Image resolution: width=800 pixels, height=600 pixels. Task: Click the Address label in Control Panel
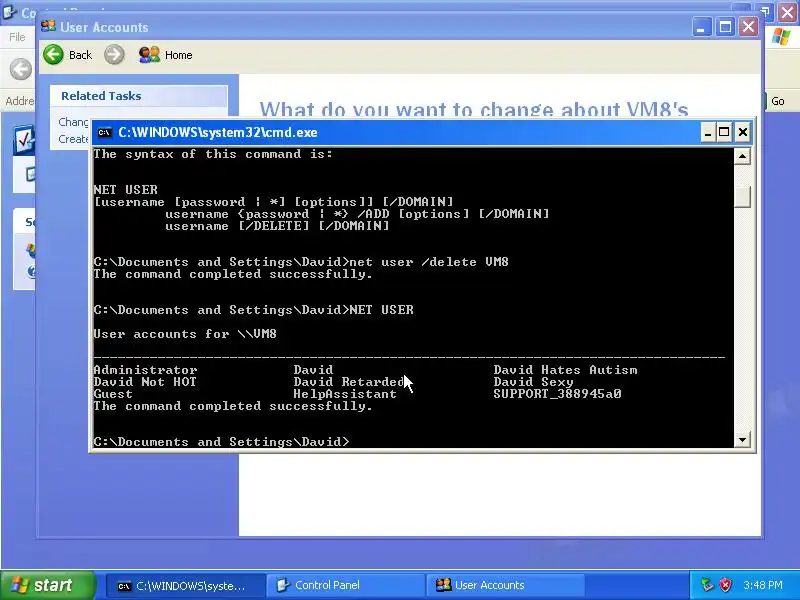point(19,101)
